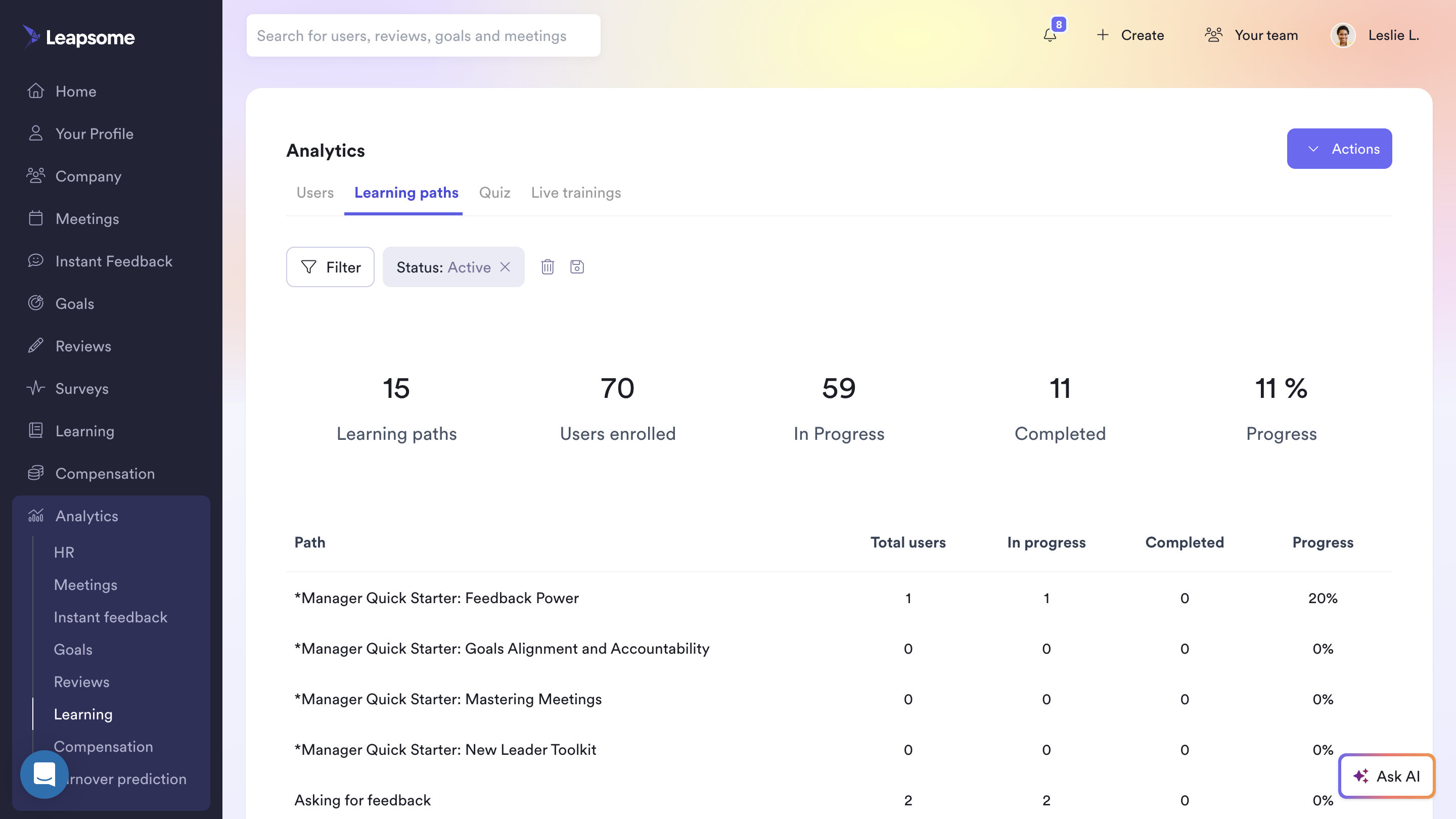
Task: Open Leslie L. profile avatar
Action: (x=1343, y=35)
